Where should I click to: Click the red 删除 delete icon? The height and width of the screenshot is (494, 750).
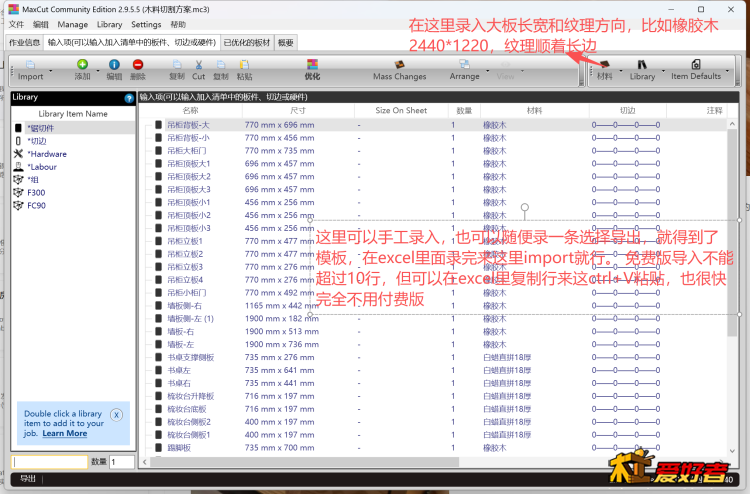click(x=138, y=64)
